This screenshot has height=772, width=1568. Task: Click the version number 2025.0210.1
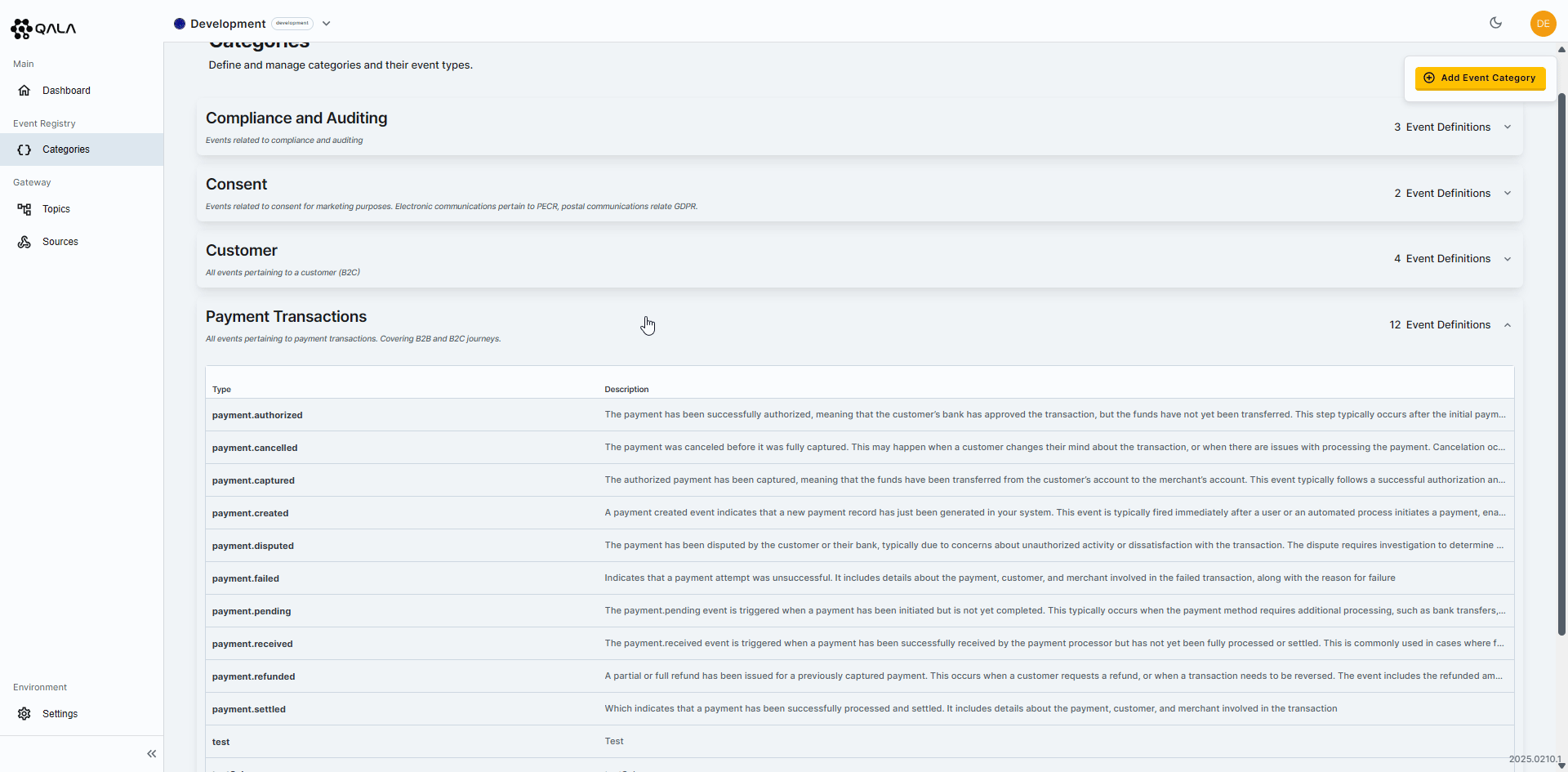[x=1535, y=760]
